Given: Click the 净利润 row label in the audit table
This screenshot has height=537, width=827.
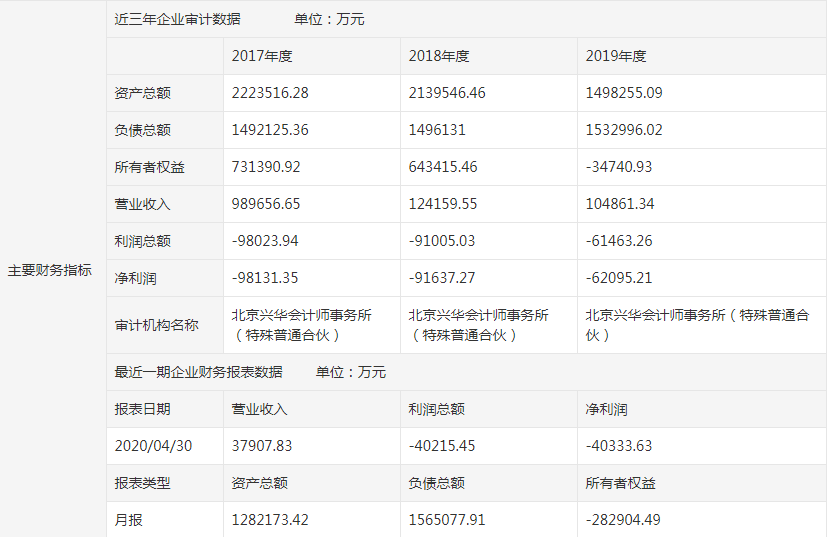Looking at the screenshot, I should (136, 278).
